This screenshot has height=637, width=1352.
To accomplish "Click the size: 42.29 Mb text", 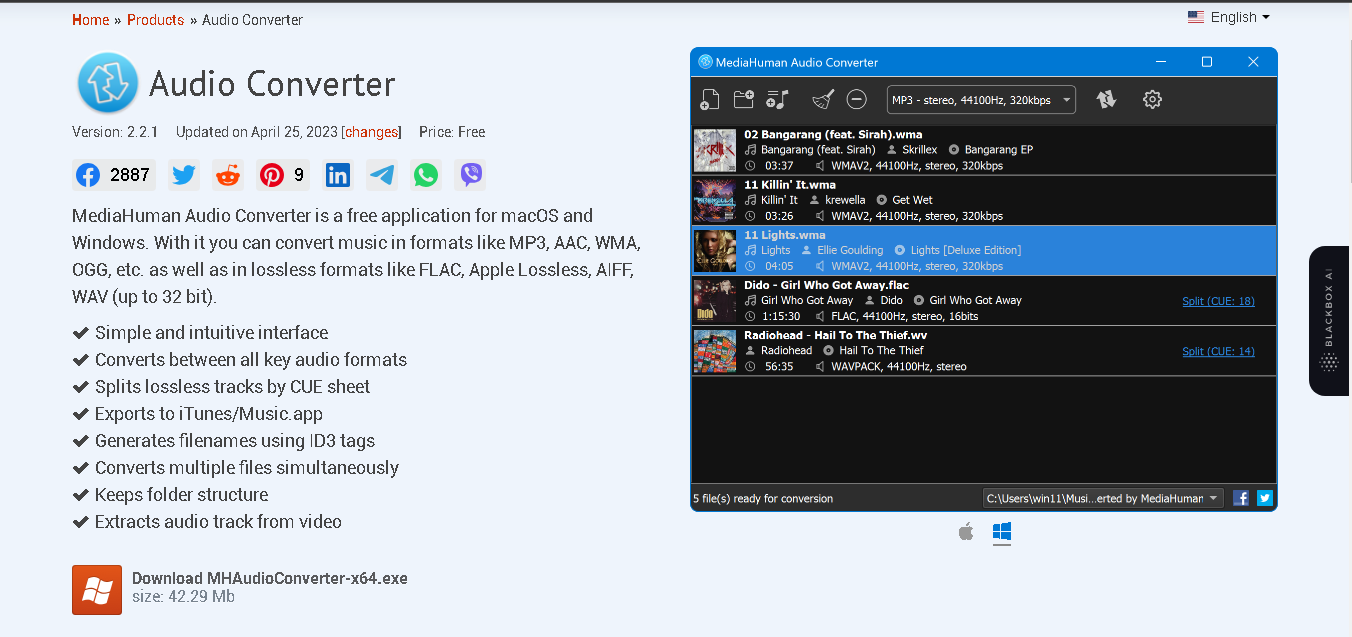I will pyautogui.click(x=183, y=597).
